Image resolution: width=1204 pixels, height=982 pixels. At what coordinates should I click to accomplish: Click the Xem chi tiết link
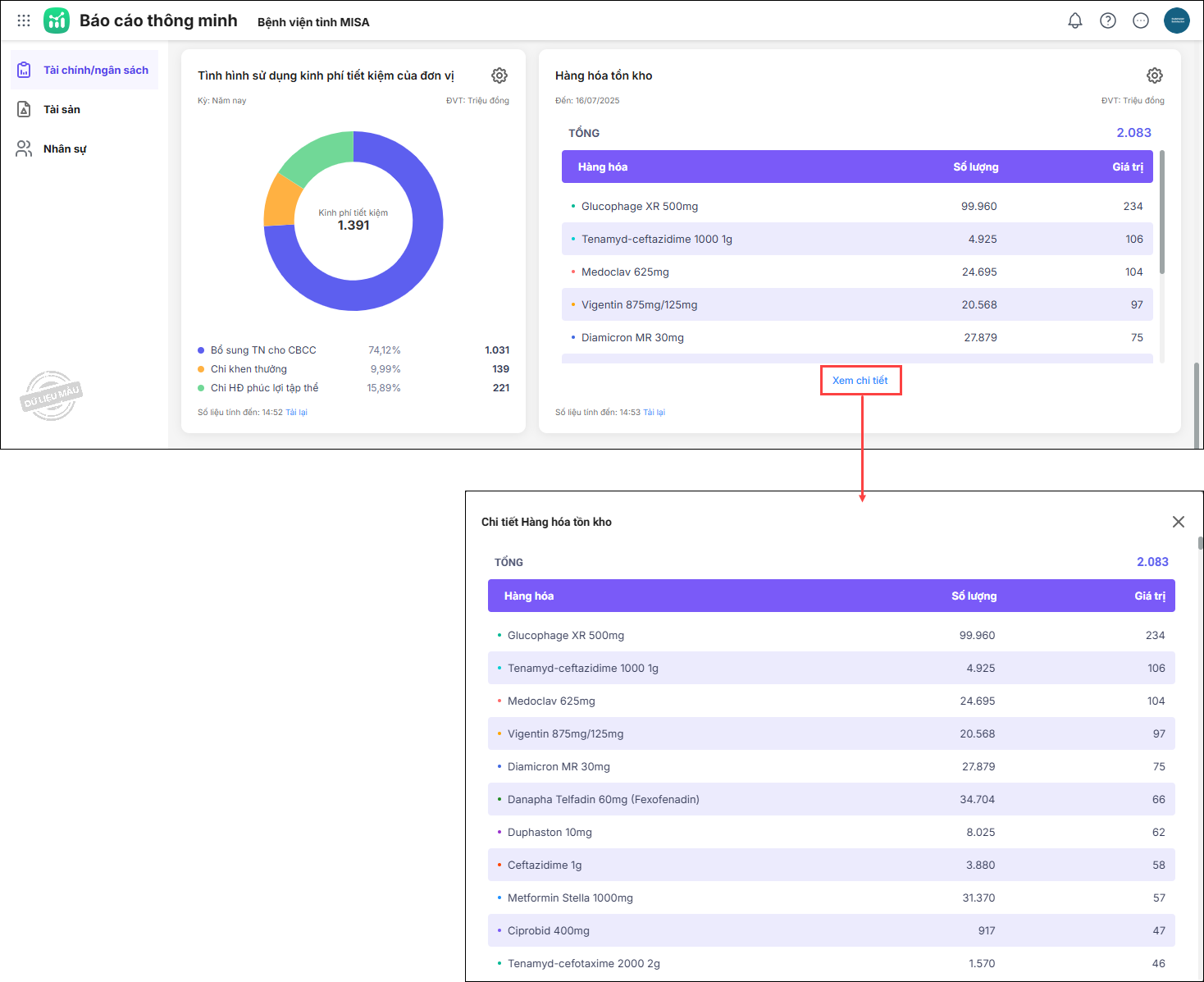pos(860,381)
